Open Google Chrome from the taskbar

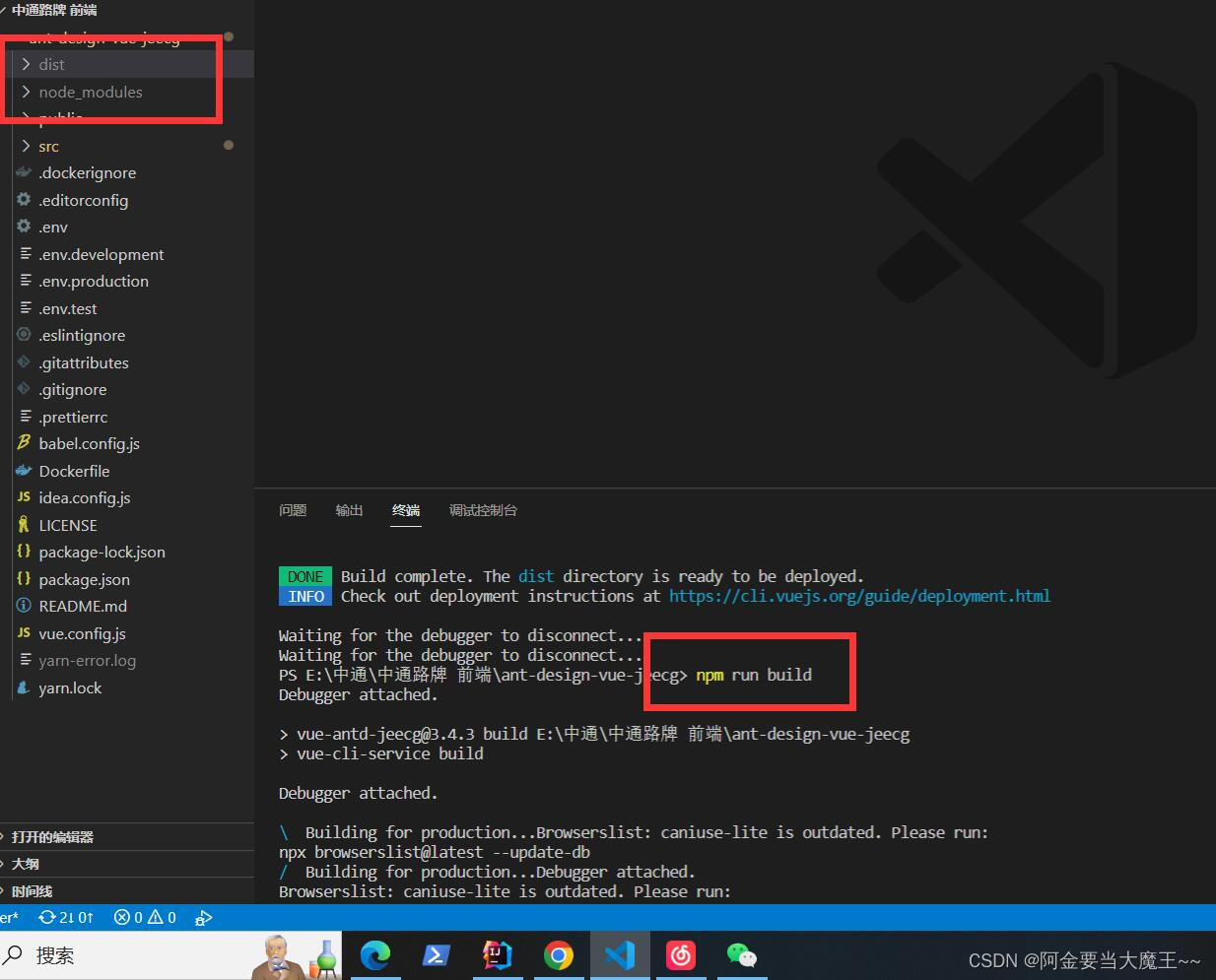coord(559,955)
